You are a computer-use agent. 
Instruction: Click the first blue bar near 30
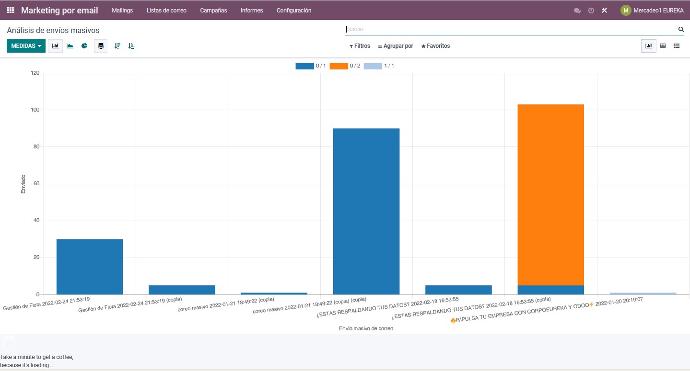[90, 267]
